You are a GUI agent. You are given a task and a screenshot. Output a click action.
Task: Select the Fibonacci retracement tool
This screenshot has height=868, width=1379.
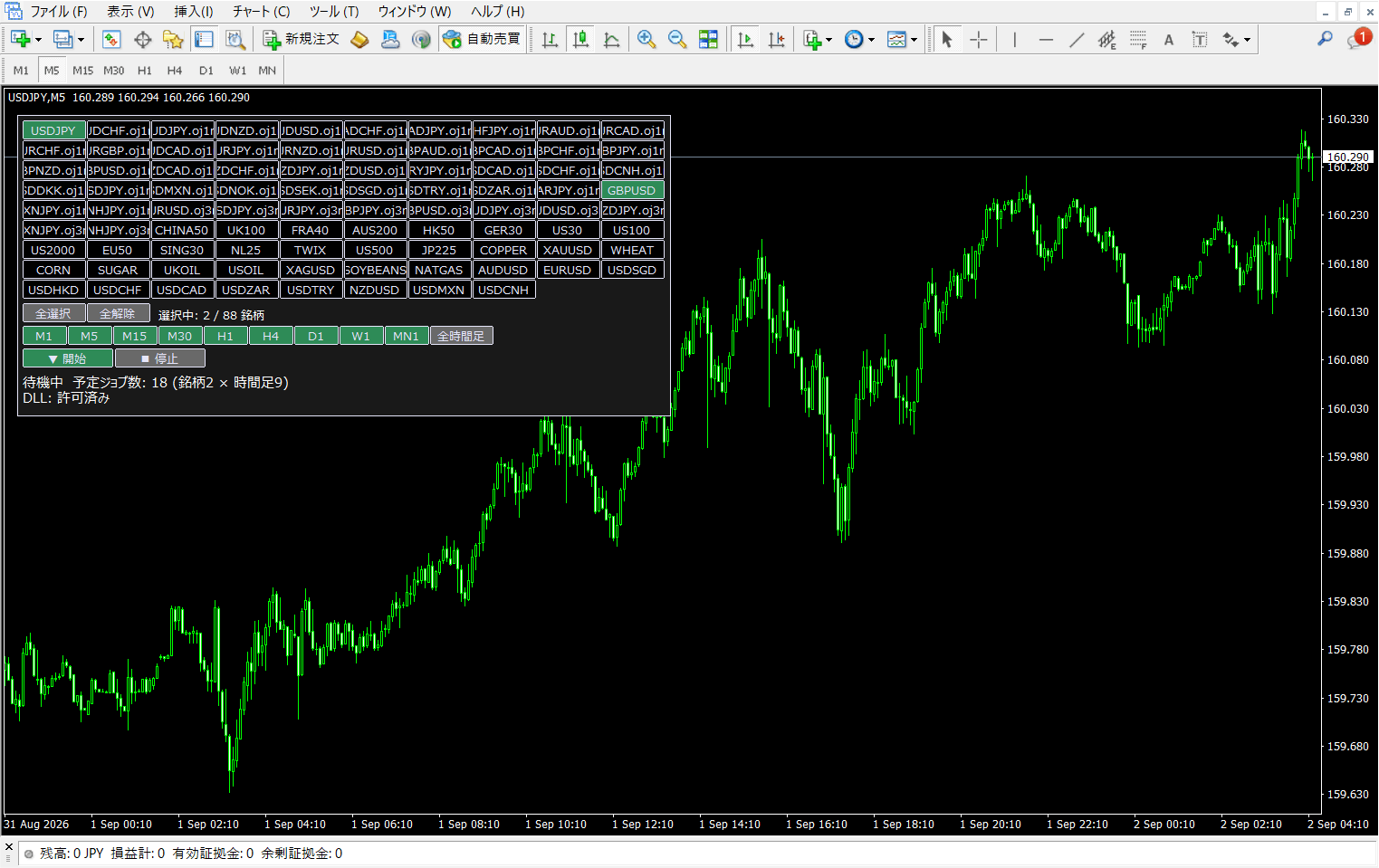(1138, 39)
